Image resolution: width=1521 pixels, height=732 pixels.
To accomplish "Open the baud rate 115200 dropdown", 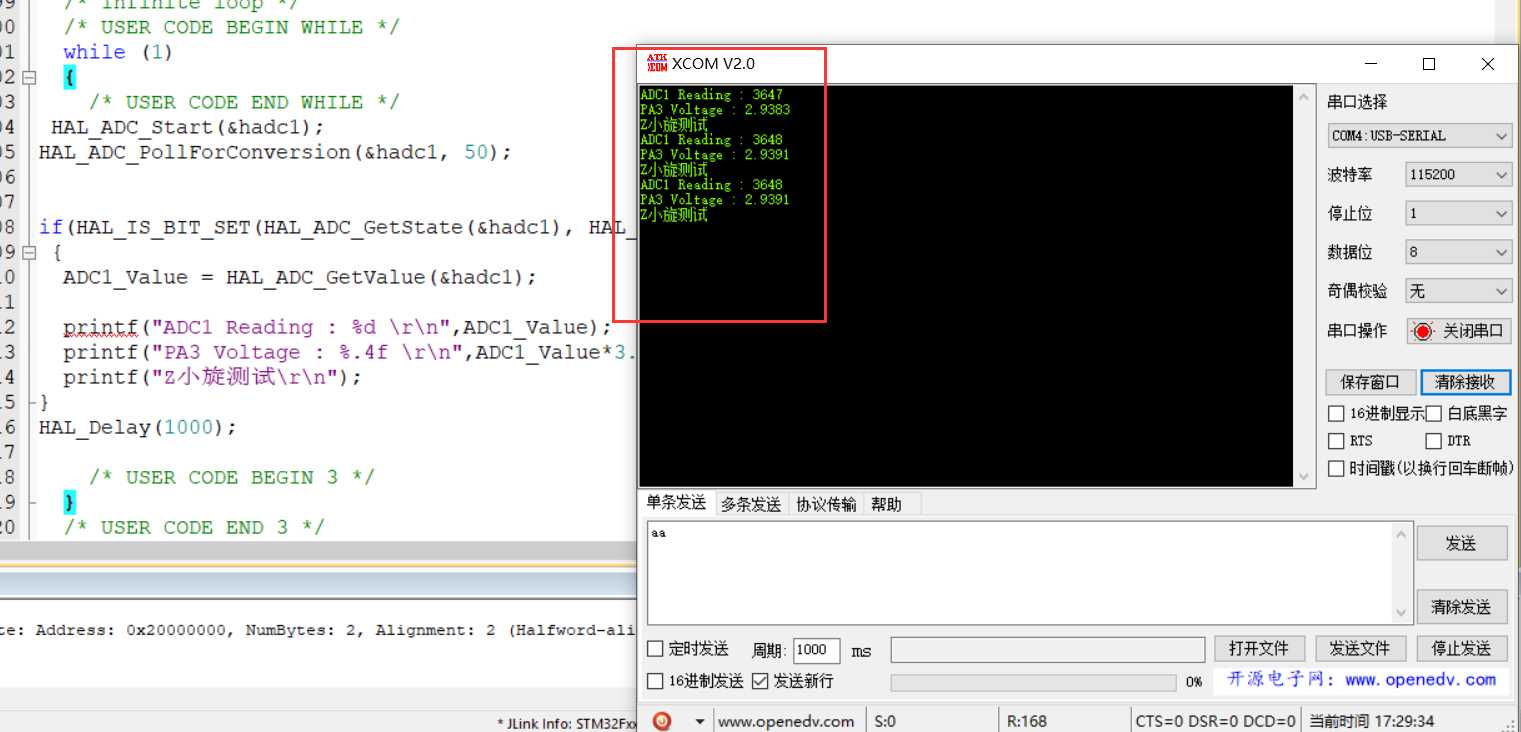I will pos(1459,175).
